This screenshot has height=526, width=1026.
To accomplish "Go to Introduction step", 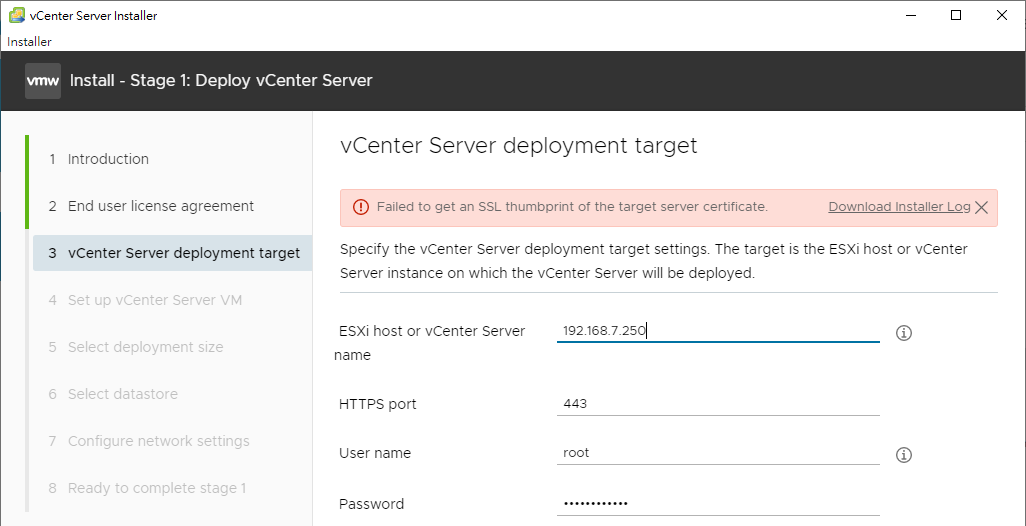I will point(108,159).
